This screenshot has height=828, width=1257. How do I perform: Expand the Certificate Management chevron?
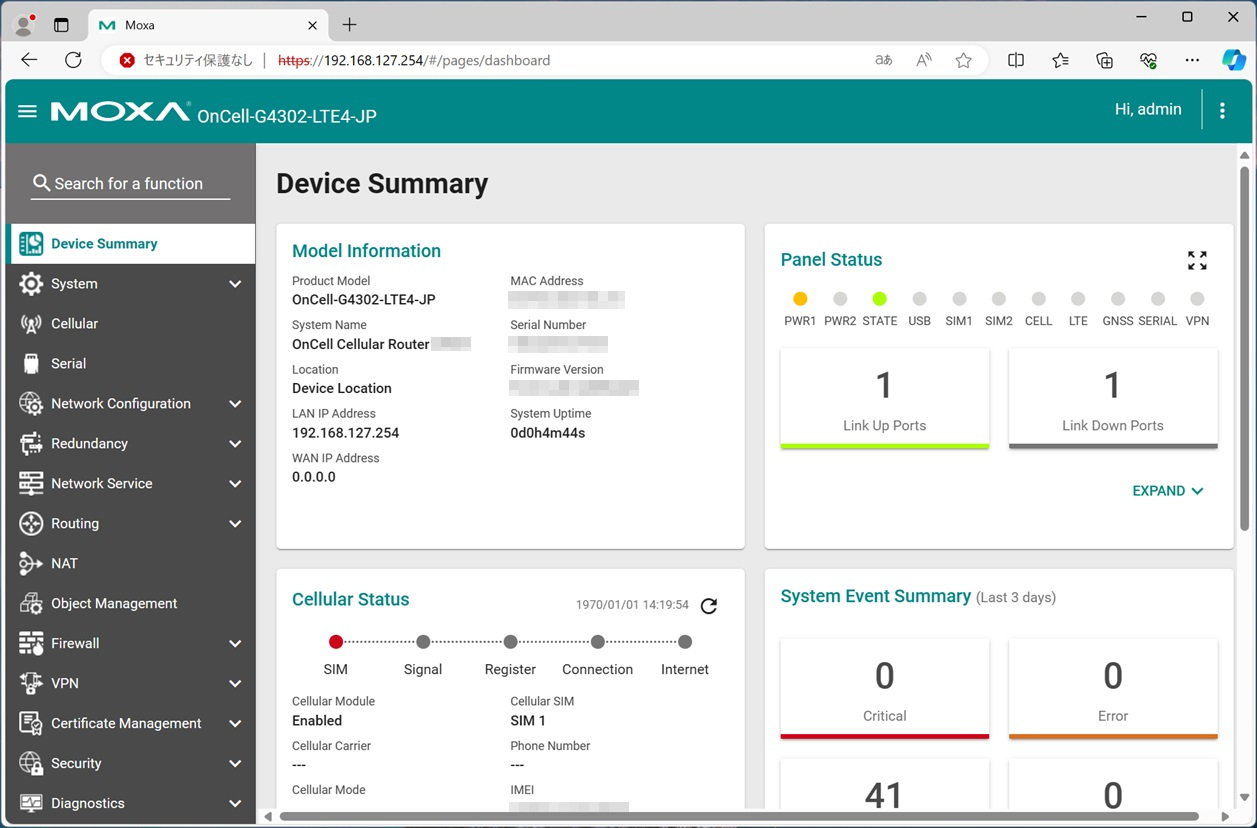click(235, 724)
